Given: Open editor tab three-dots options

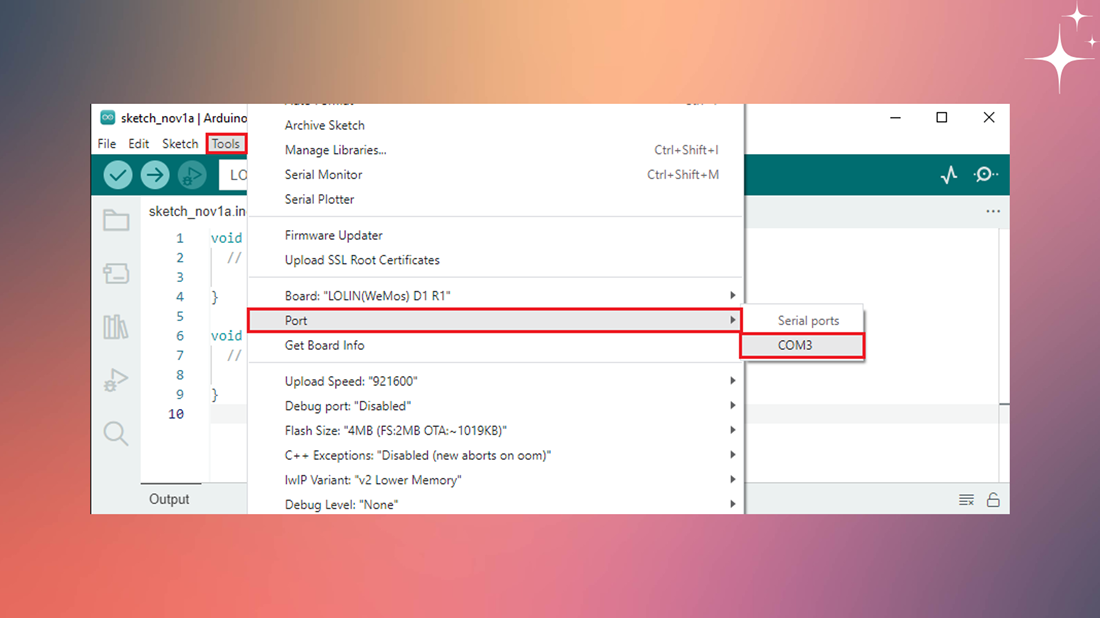Looking at the screenshot, I should [x=993, y=211].
